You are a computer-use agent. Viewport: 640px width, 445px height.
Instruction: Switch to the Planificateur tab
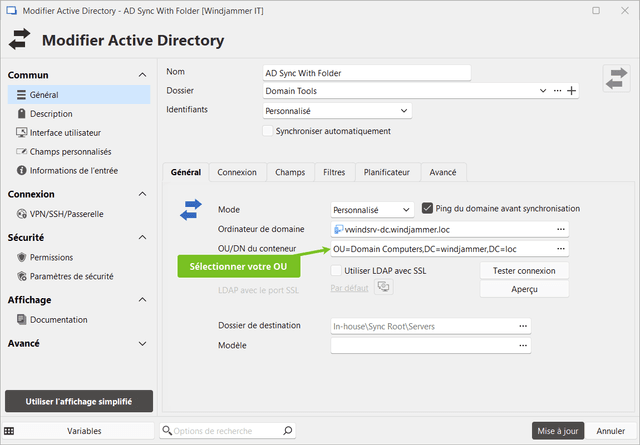pos(387,172)
